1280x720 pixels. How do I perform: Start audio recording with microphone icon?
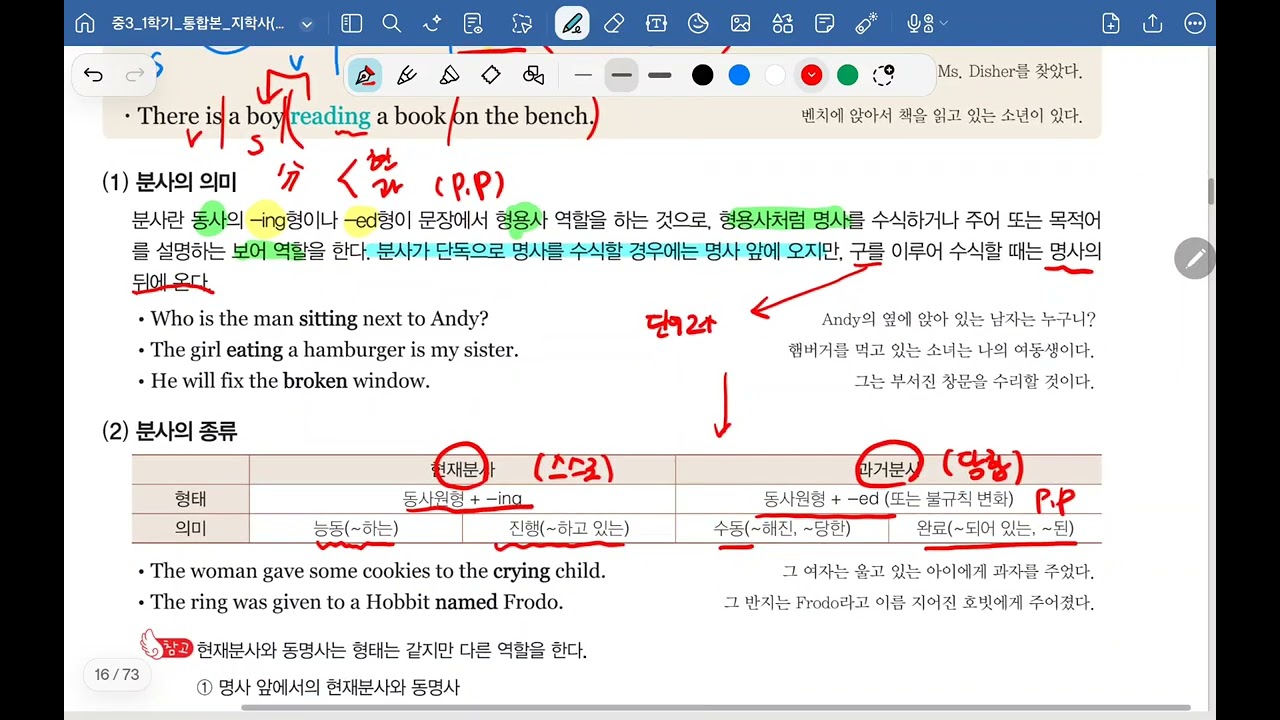[915, 23]
